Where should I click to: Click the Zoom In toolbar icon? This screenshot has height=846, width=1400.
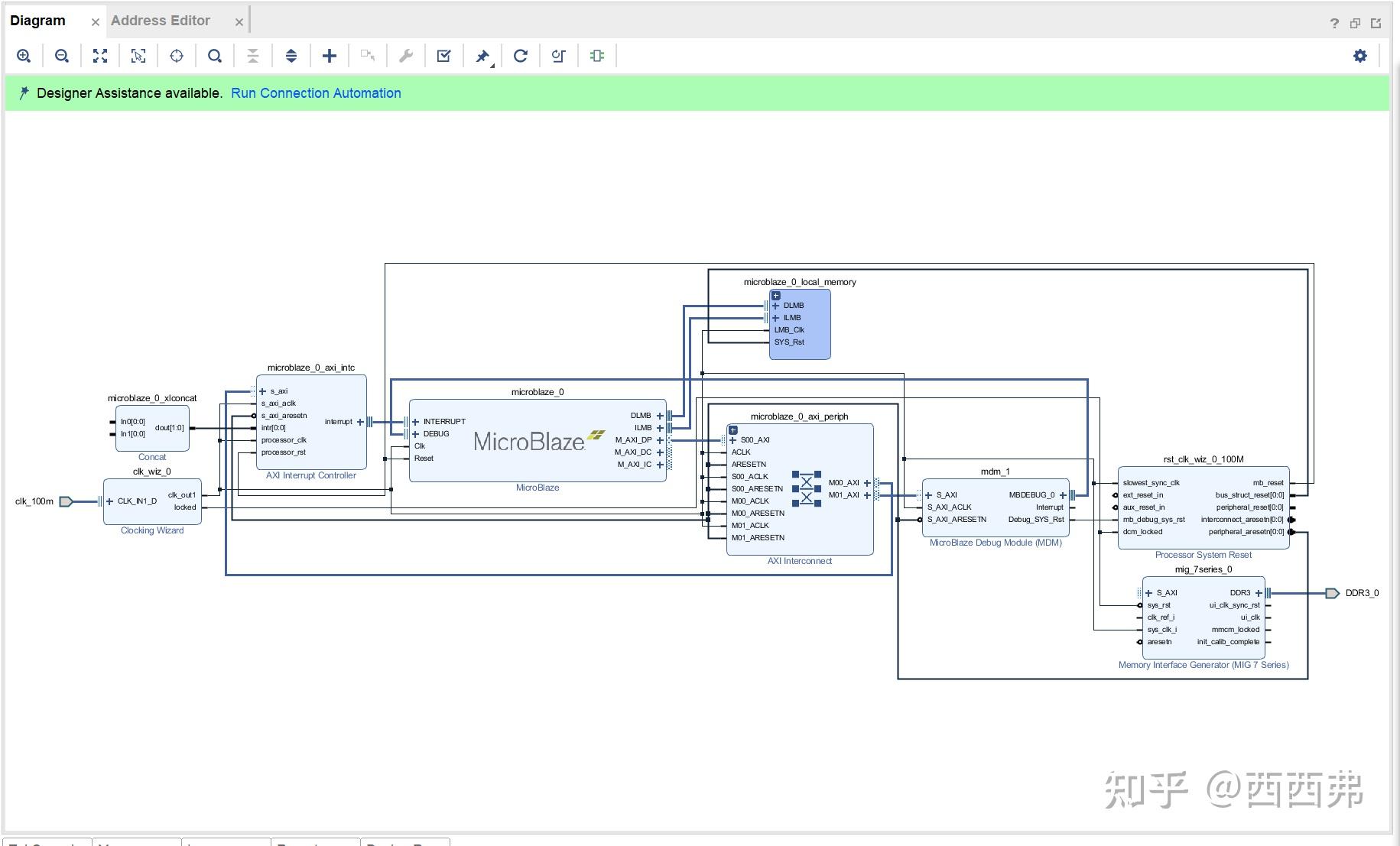coord(24,56)
